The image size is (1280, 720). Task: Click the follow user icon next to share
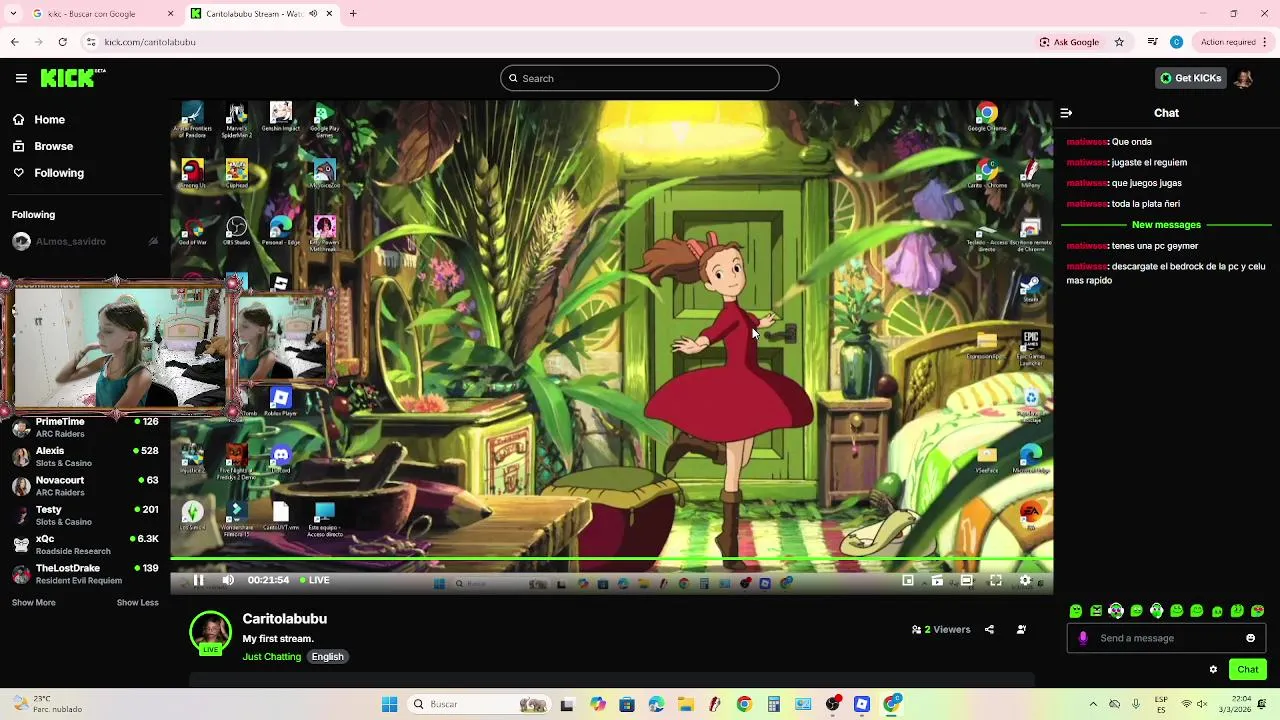pyautogui.click(x=1021, y=630)
